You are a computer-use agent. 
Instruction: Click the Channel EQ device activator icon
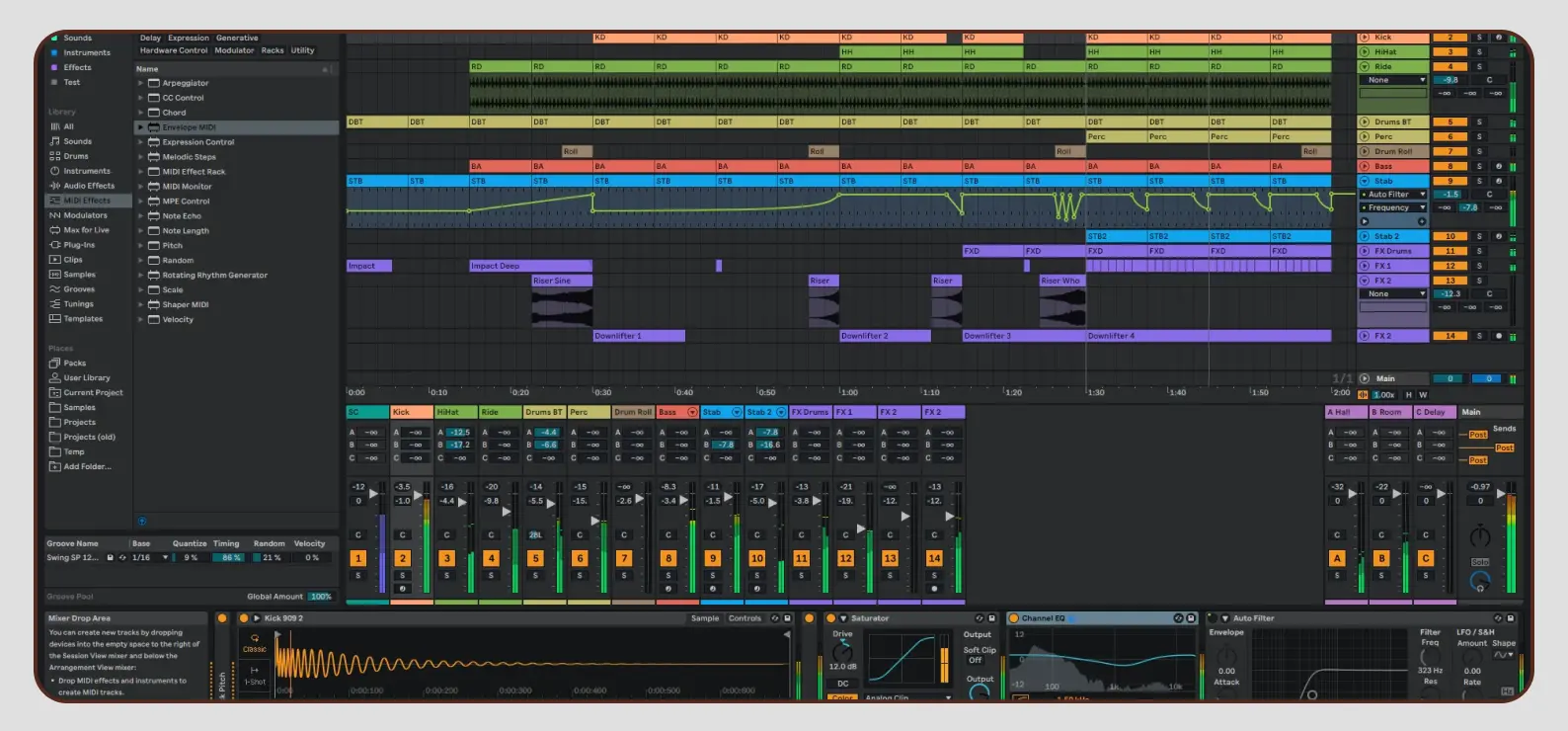click(x=1013, y=618)
